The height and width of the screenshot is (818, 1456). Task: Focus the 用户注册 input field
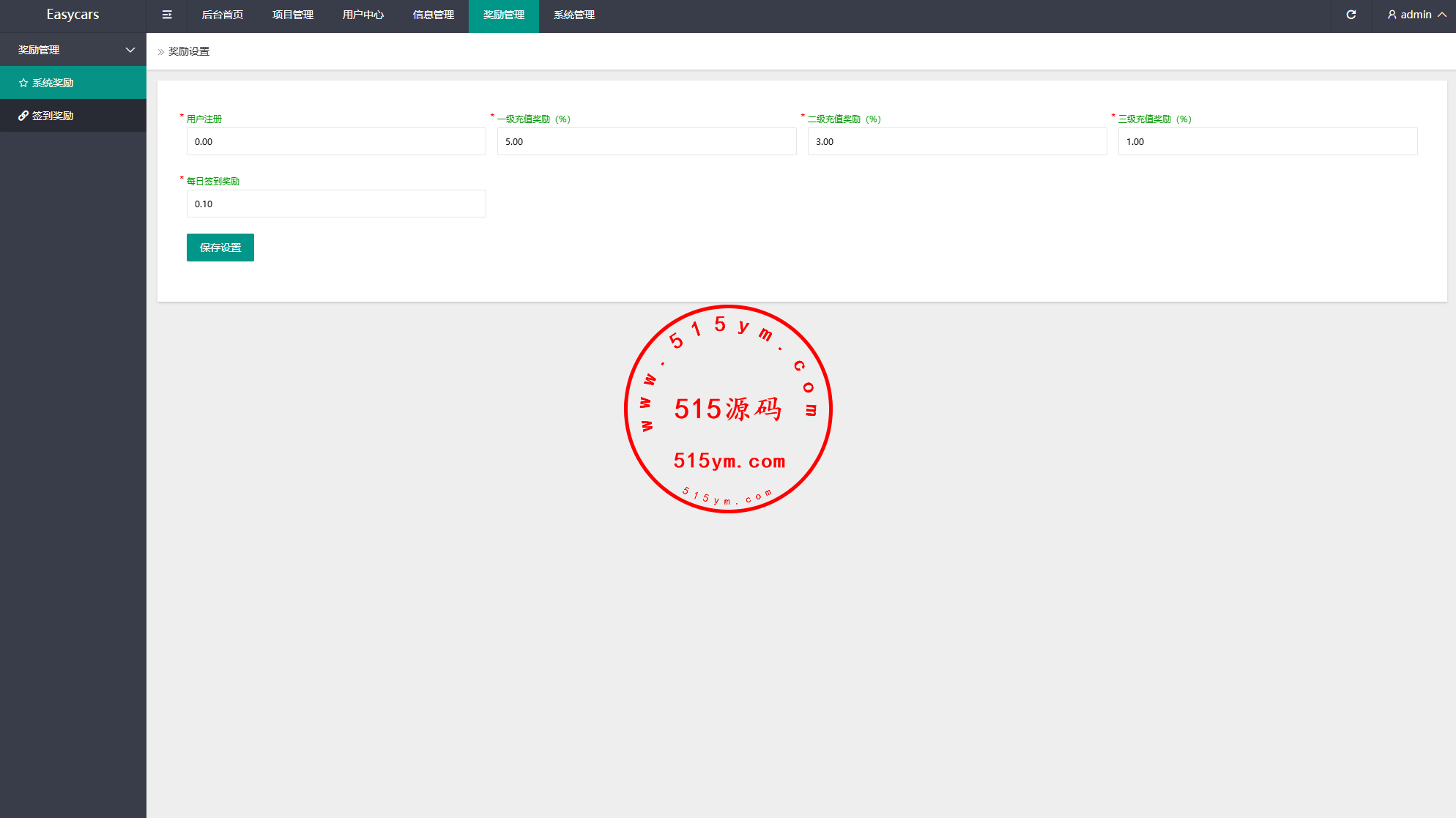click(x=336, y=141)
